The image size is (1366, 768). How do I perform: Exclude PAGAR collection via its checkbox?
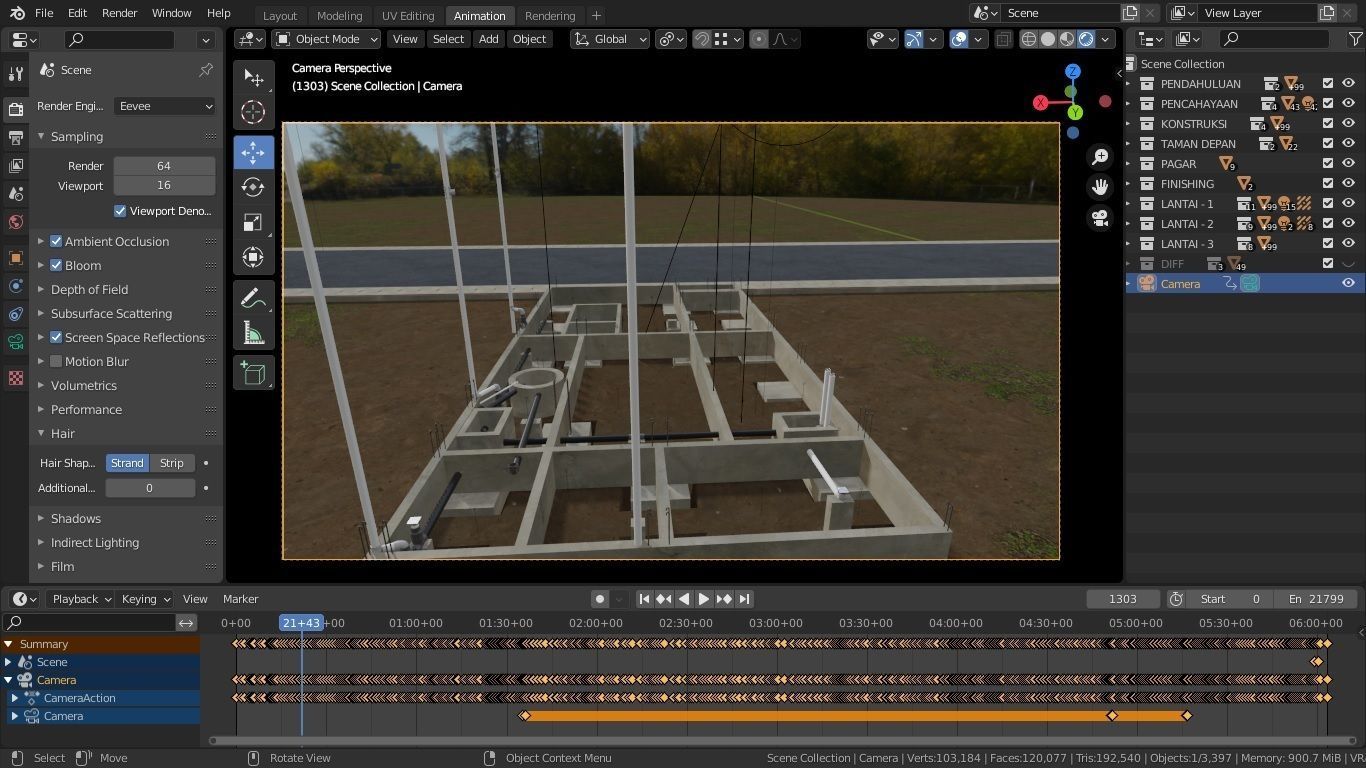click(x=1328, y=164)
